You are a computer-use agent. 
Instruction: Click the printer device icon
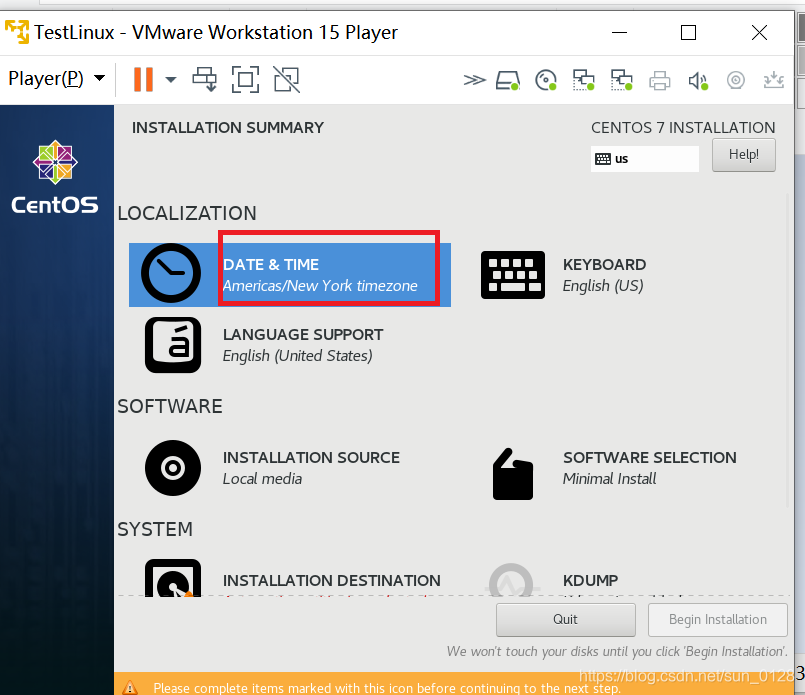tap(660, 81)
